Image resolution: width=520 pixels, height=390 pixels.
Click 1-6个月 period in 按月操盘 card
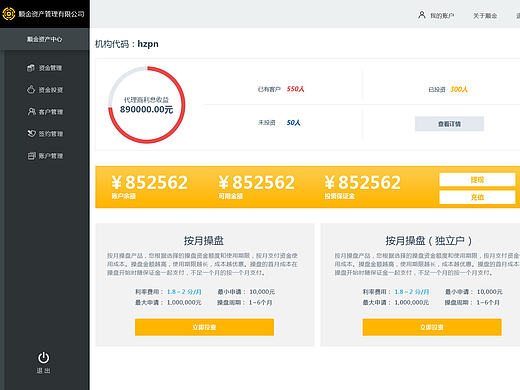click(x=260, y=302)
